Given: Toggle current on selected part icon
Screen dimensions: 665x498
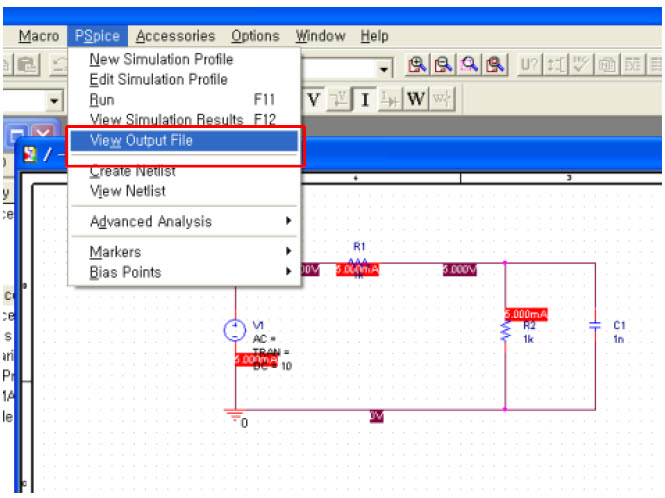Looking at the screenshot, I should point(390,99).
